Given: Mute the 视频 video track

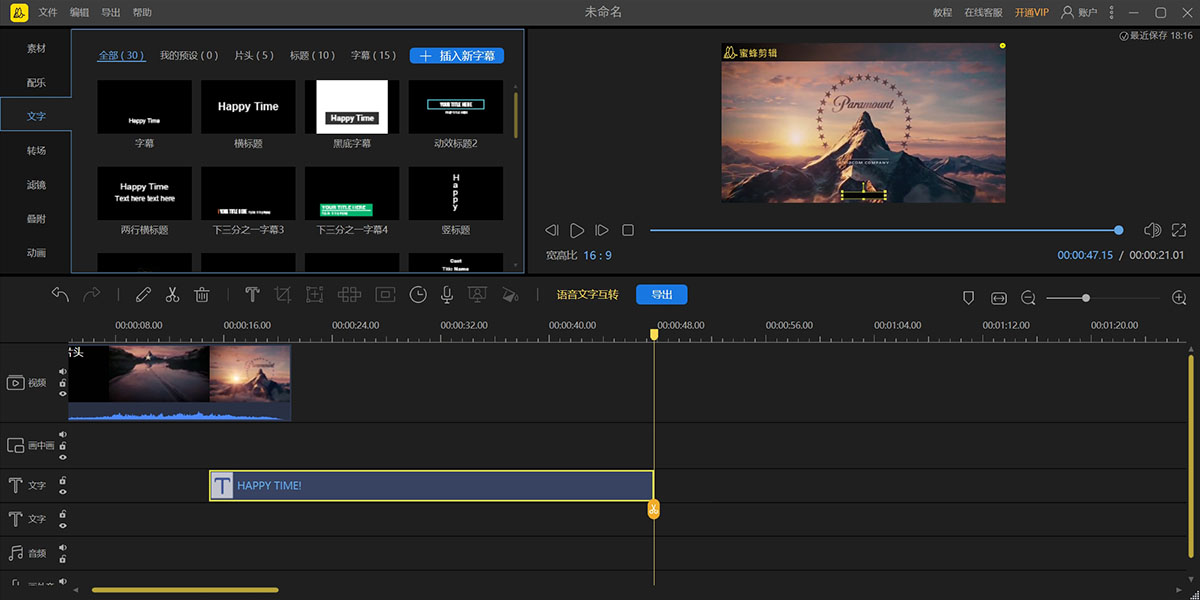Looking at the screenshot, I should [x=63, y=372].
